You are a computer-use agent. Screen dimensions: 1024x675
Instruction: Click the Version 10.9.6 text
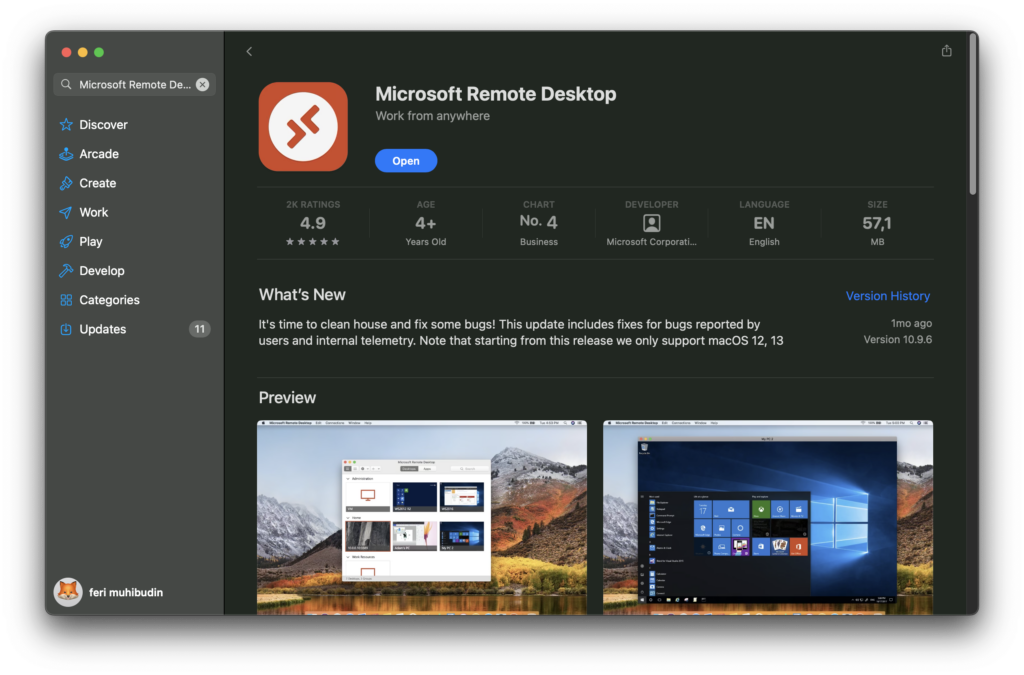click(x=898, y=339)
